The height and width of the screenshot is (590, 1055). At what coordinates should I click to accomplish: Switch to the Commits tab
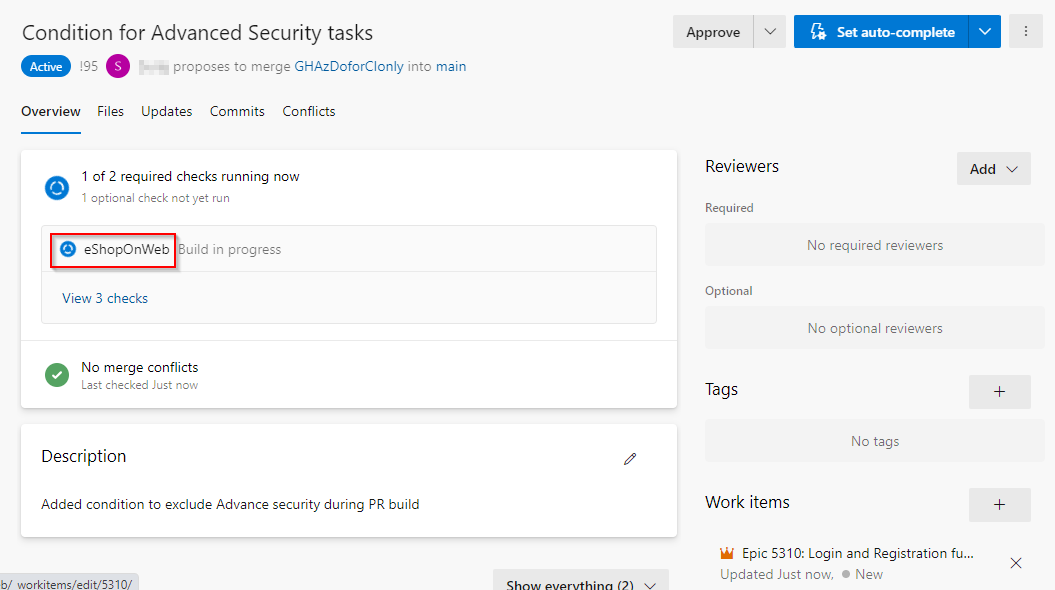[237, 111]
